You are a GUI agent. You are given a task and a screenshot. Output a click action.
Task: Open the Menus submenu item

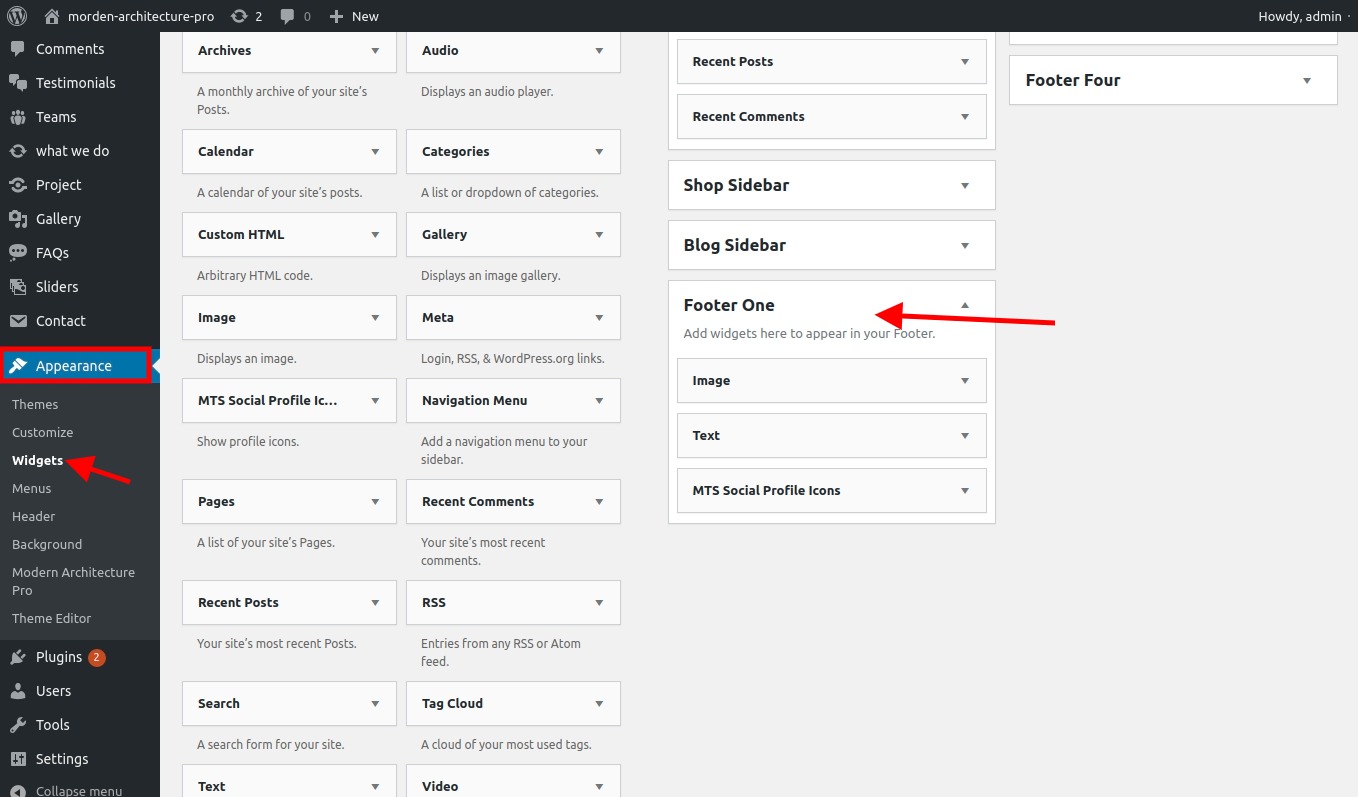[x=32, y=488]
